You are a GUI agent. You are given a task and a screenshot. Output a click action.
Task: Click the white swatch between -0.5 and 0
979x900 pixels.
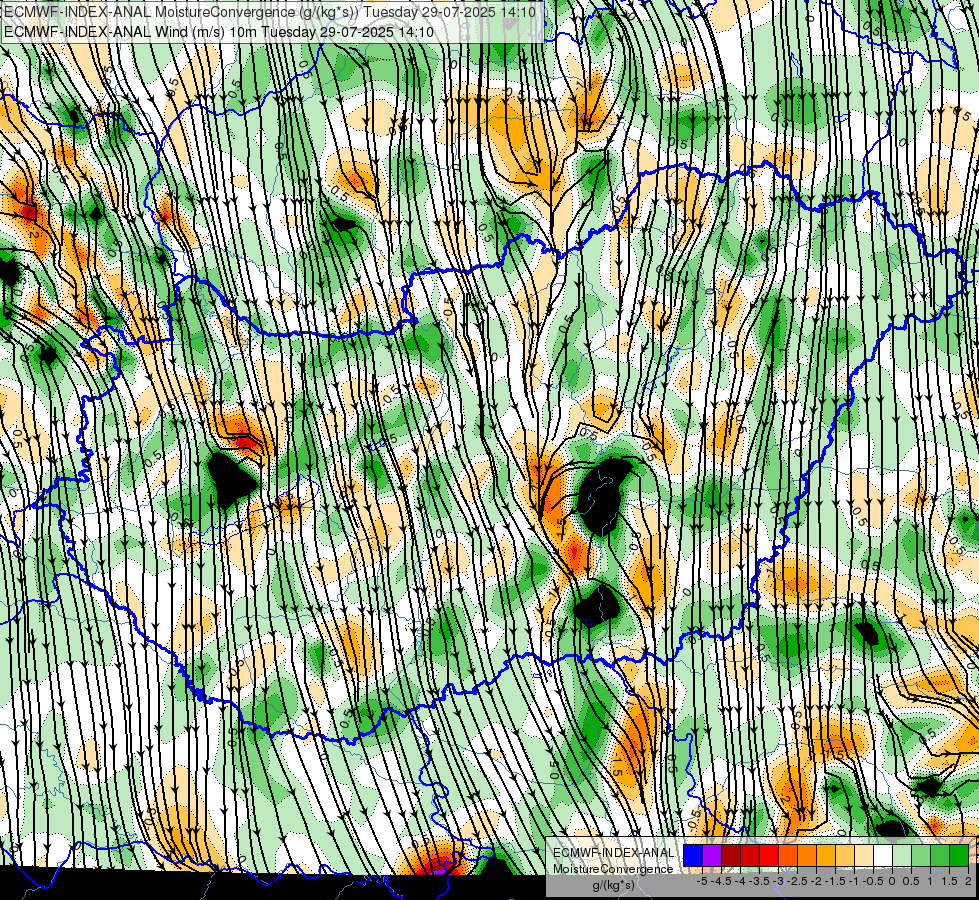pos(883,856)
